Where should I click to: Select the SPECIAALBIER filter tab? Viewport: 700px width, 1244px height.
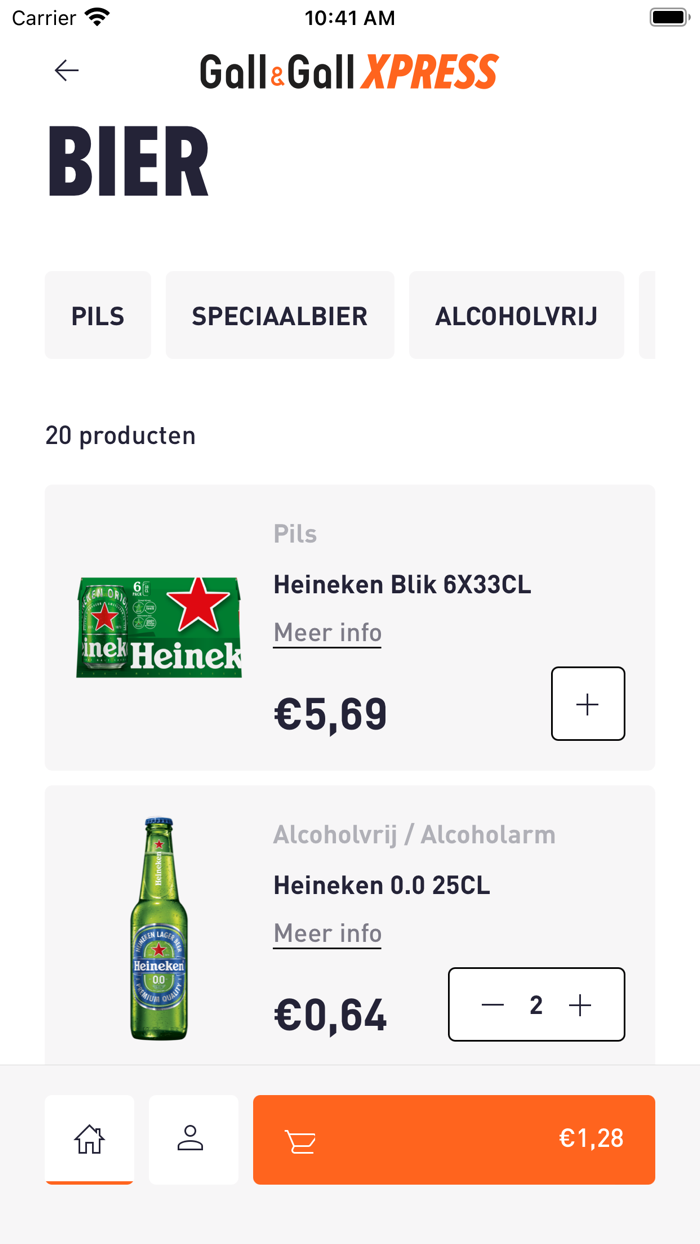(x=280, y=316)
